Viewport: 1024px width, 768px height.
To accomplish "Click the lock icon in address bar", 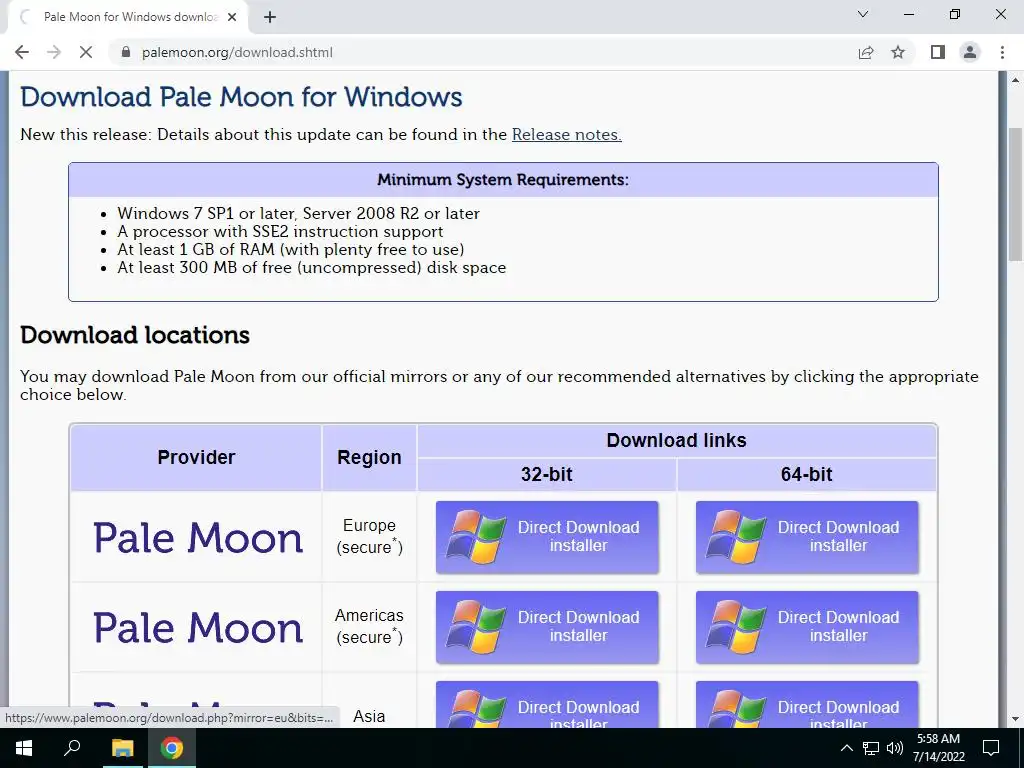I will pyautogui.click(x=126, y=52).
